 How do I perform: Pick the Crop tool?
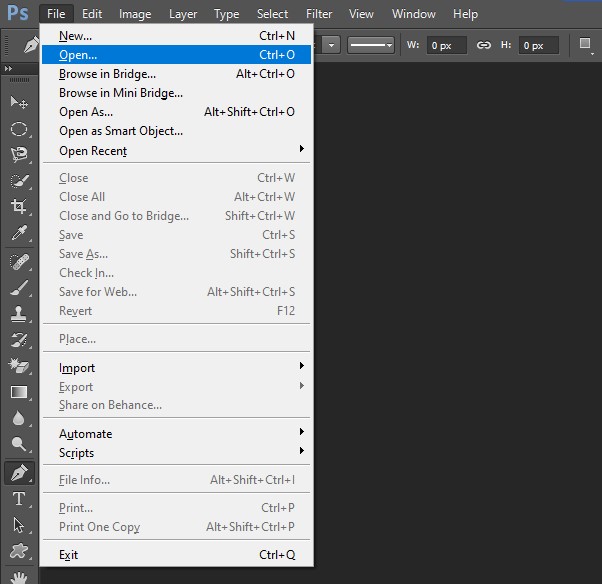pyautogui.click(x=18, y=207)
